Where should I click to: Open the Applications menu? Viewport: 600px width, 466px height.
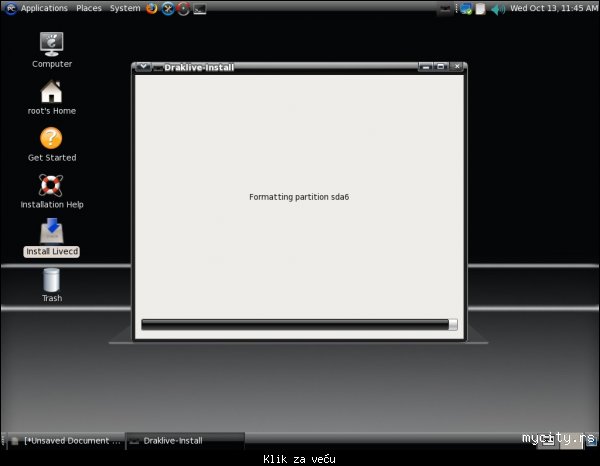(x=44, y=8)
